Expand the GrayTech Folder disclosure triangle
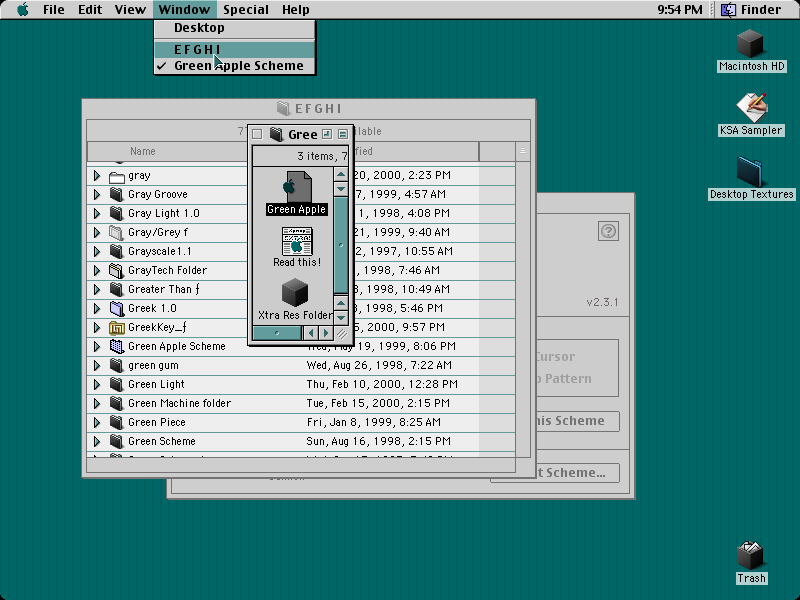Image resolution: width=800 pixels, height=600 pixels. 97,270
